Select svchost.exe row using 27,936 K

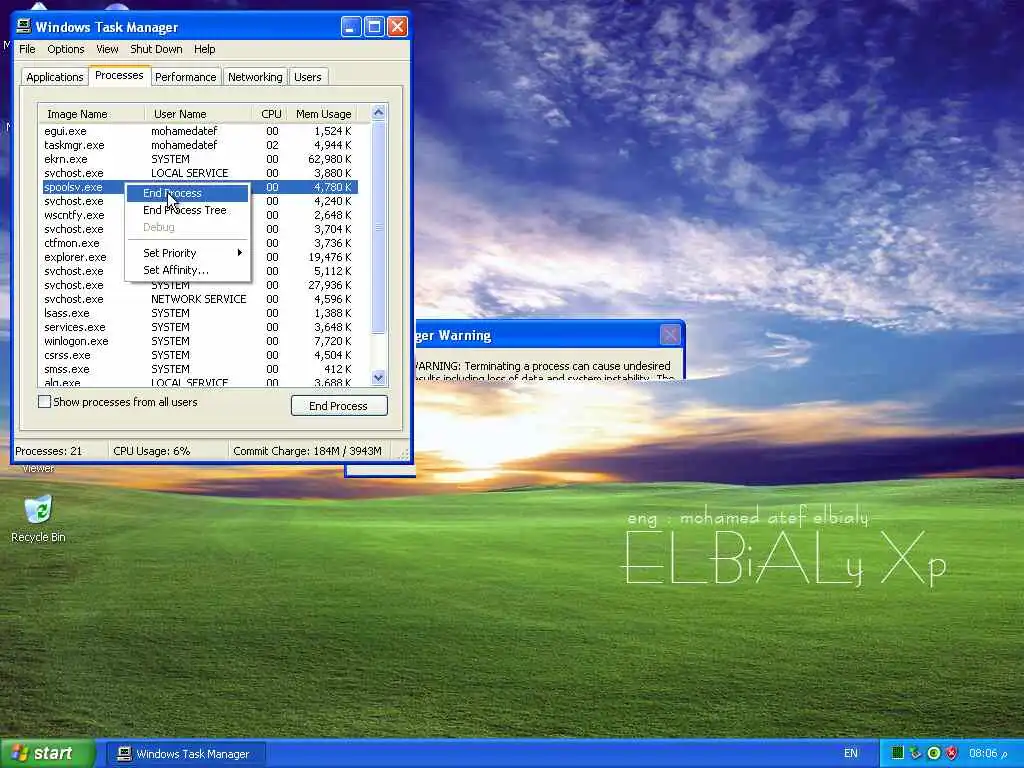[199, 285]
